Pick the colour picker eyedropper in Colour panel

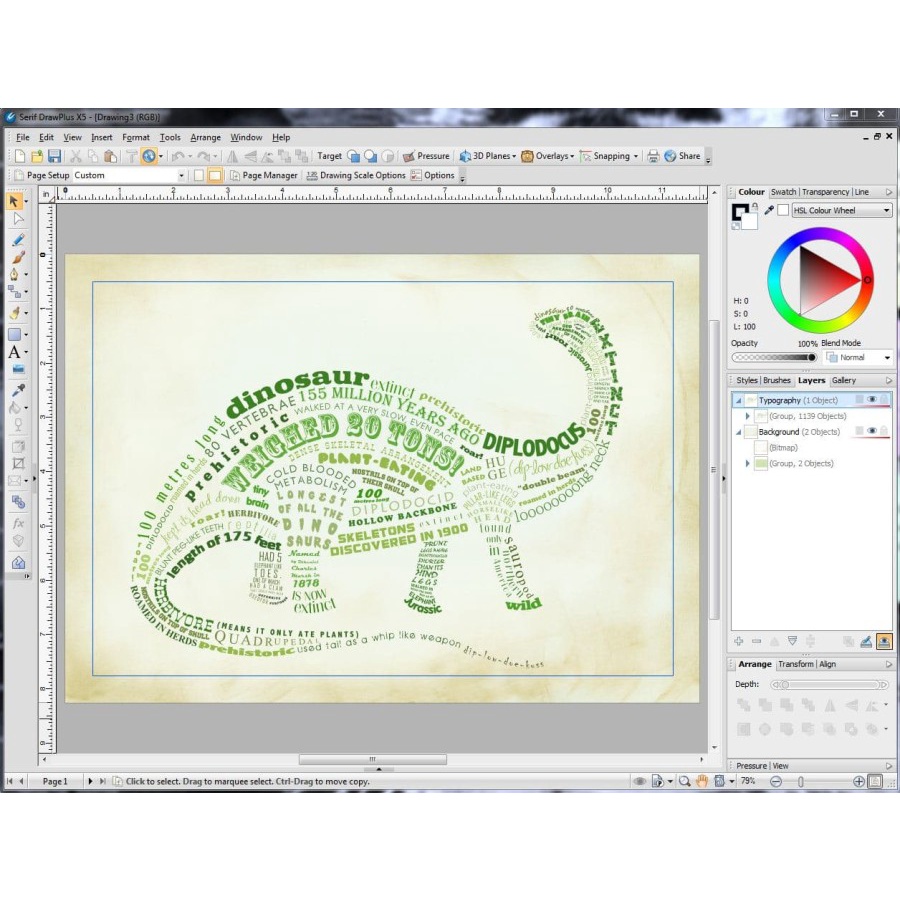pos(769,210)
